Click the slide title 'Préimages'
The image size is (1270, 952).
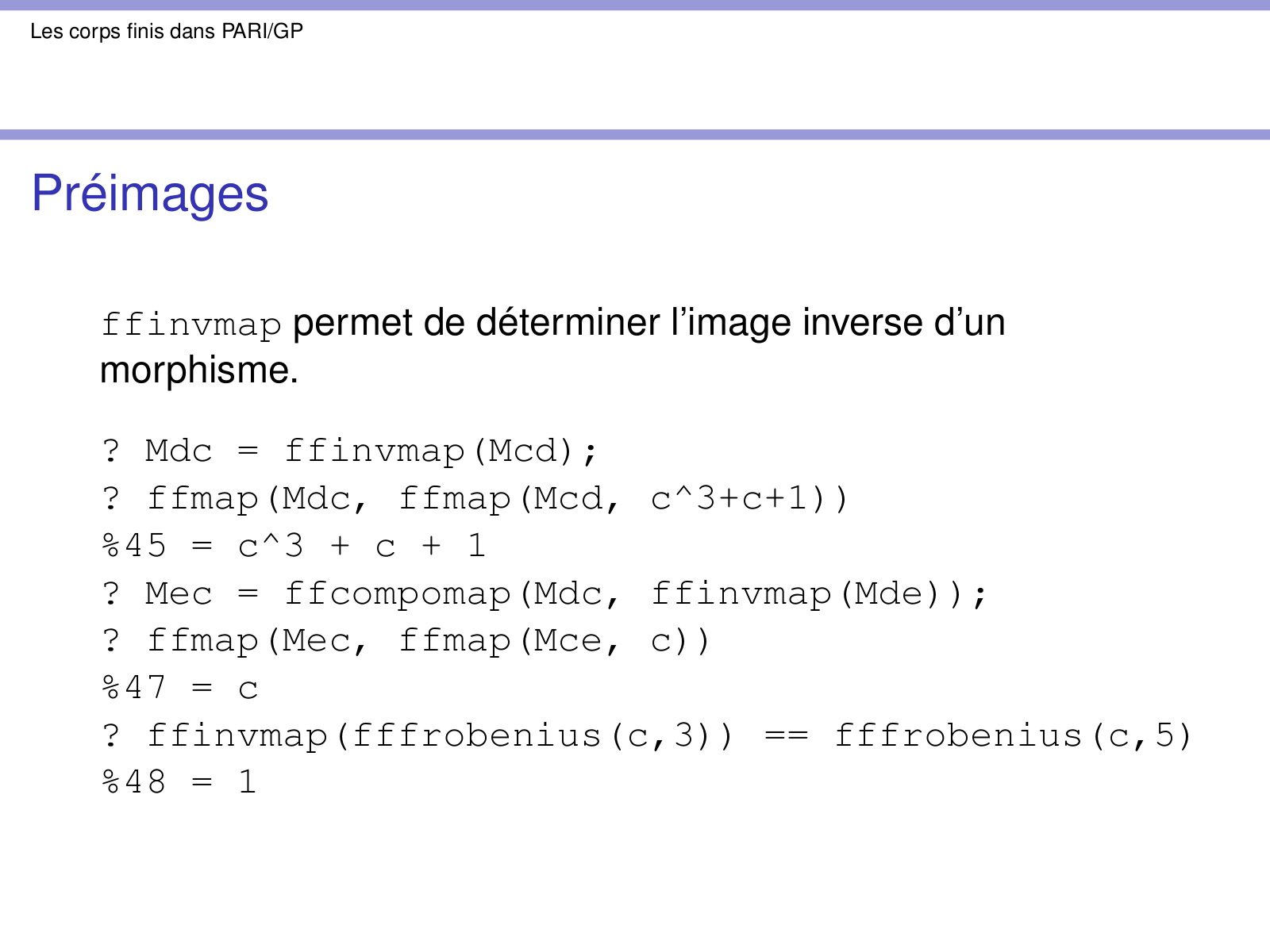[x=150, y=194]
